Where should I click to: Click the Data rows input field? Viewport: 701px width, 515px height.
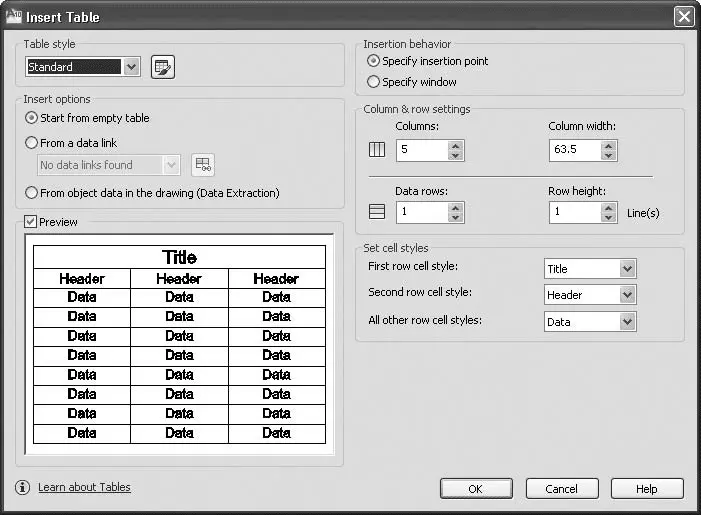coord(422,212)
